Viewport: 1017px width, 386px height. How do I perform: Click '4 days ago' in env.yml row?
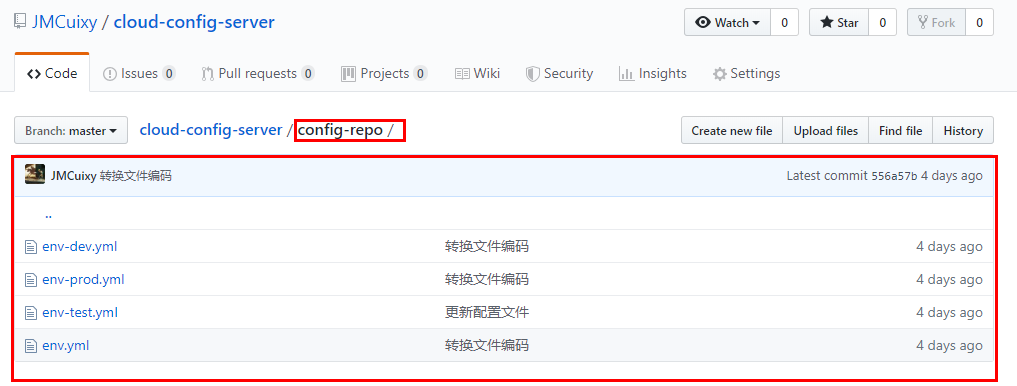[950, 346]
